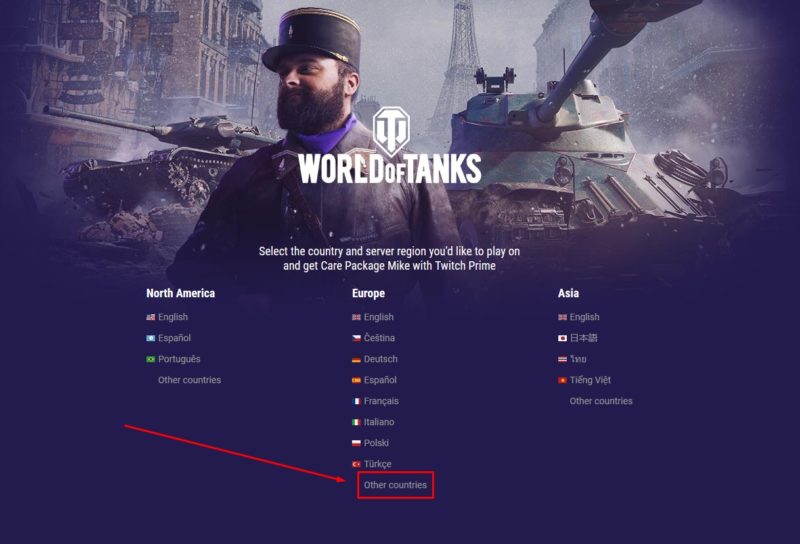
Task: Click the Czech flag beside Čeština
Action: pos(356,338)
